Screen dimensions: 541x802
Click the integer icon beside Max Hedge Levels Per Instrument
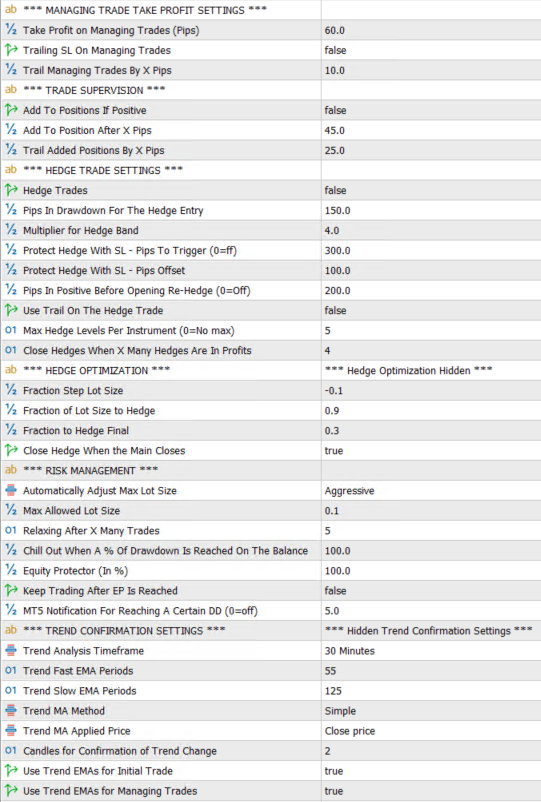pos(11,330)
